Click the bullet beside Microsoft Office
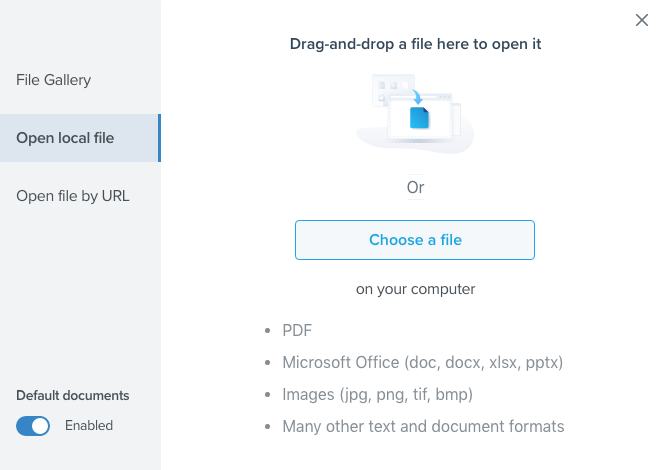Viewport: 669px width, 470px height. coord(267,362)
